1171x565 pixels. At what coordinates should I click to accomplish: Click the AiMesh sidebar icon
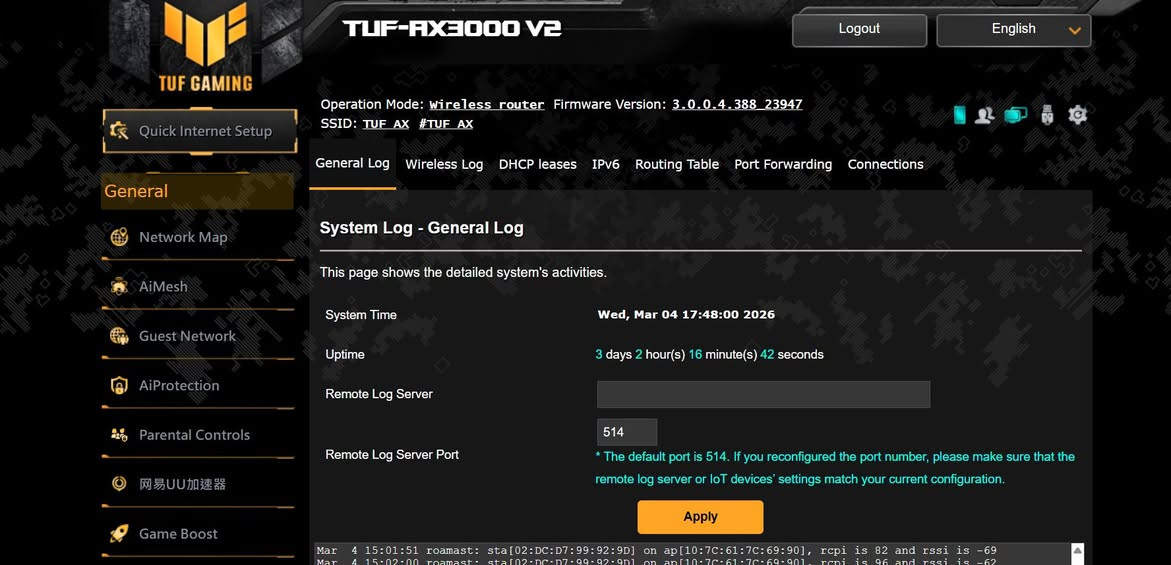click(x=119, y=287)
